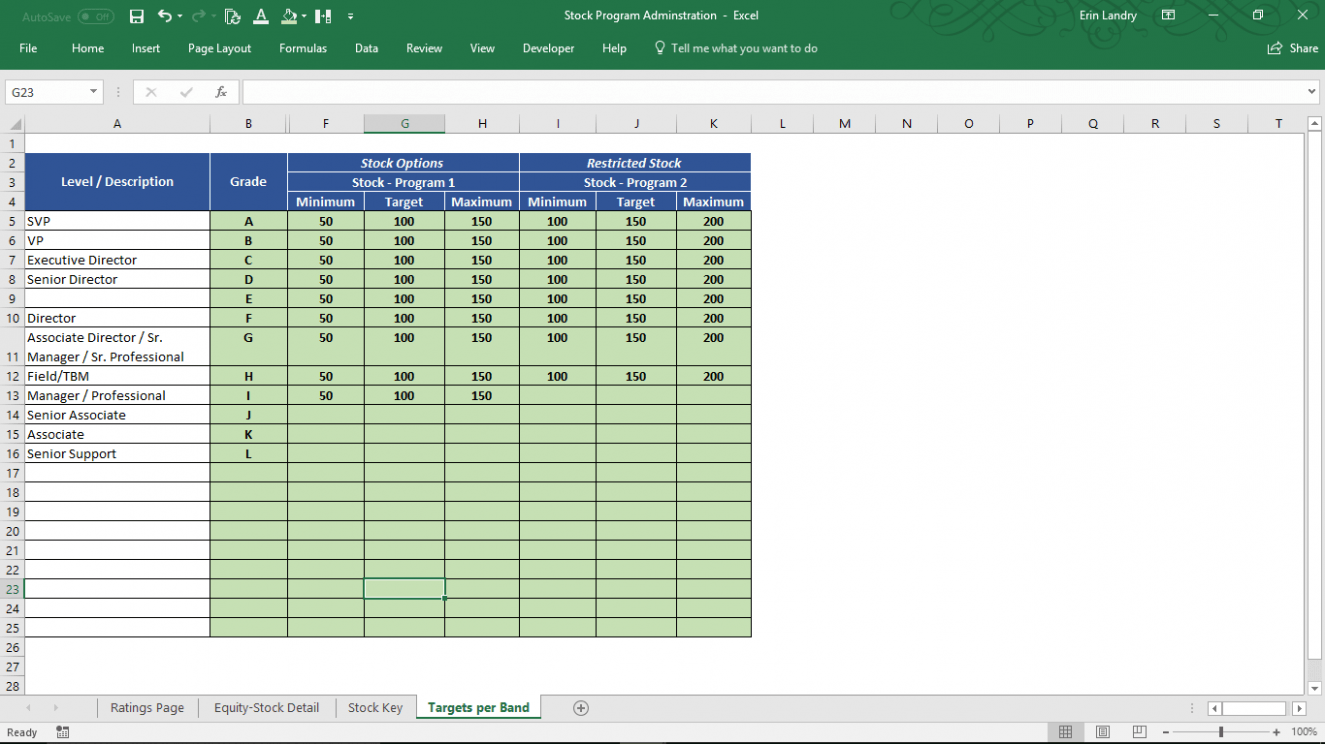This screenshot has width=1325, height=744.
Task: Click the 'Restricted Stock' header cell
Action: 635,163
